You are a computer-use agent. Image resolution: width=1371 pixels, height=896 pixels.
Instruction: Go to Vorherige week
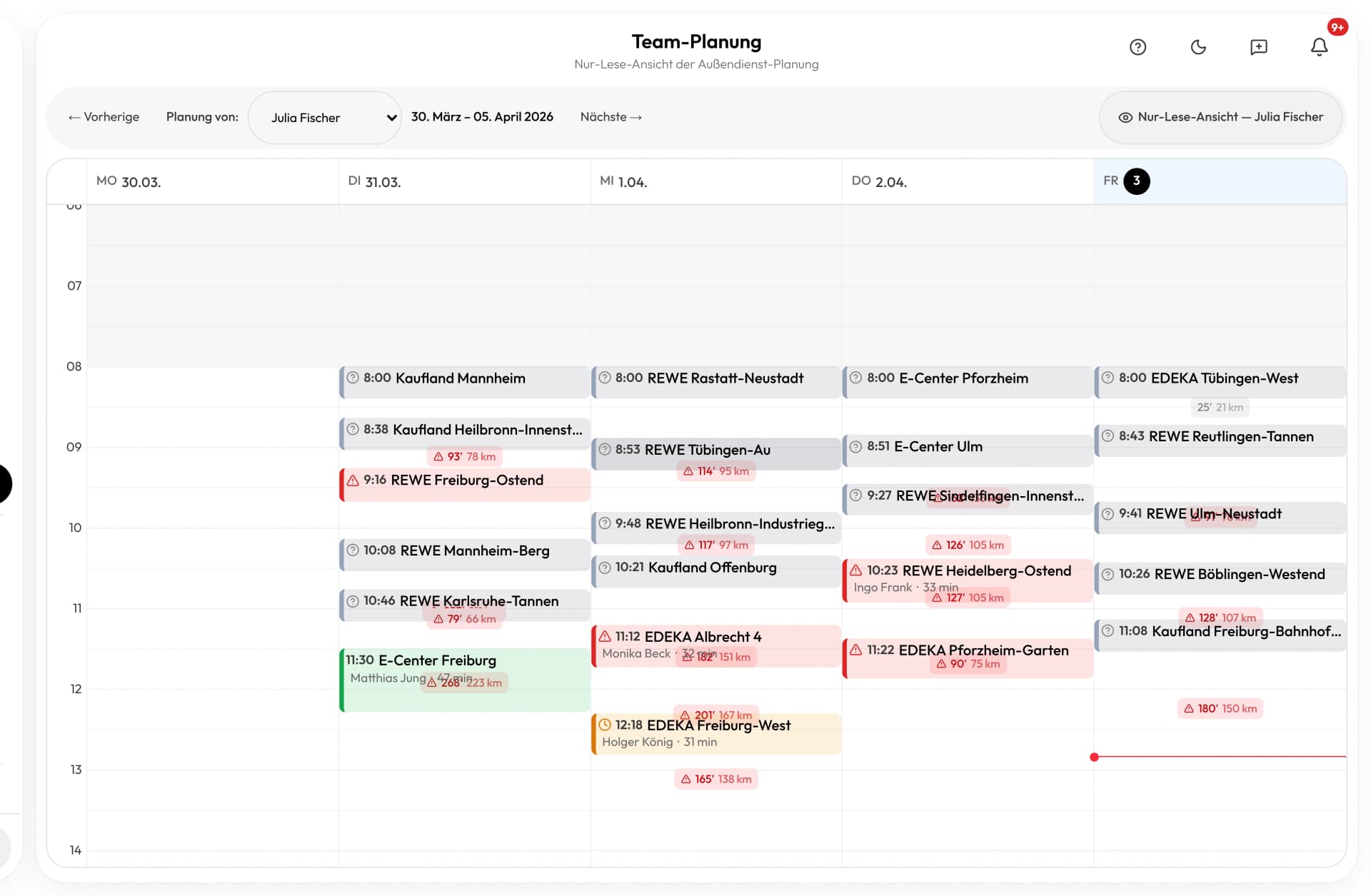[x=104, y=117]
